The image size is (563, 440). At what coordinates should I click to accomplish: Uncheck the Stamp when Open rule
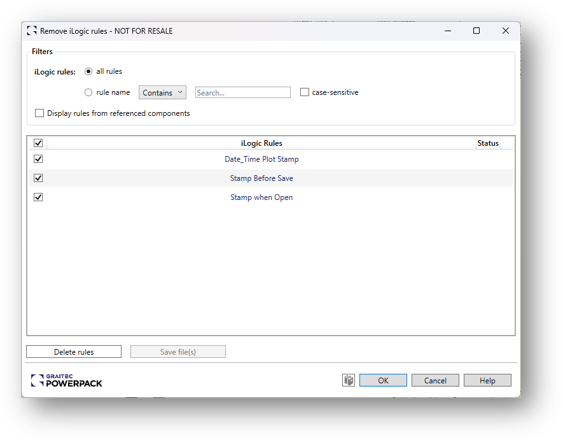(x=38, y=197)
